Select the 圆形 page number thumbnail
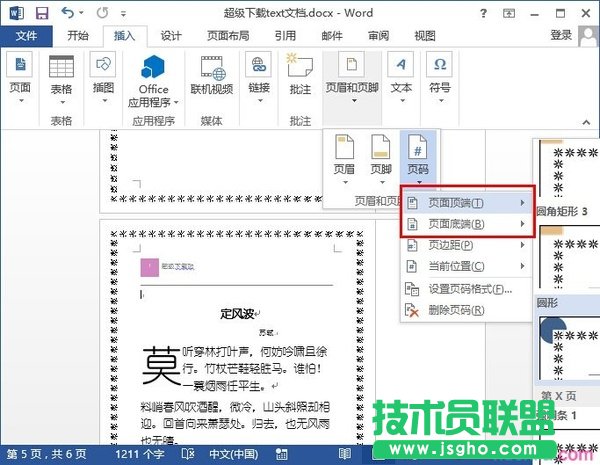This screenshot has height=465, width=600. point(569,348)
